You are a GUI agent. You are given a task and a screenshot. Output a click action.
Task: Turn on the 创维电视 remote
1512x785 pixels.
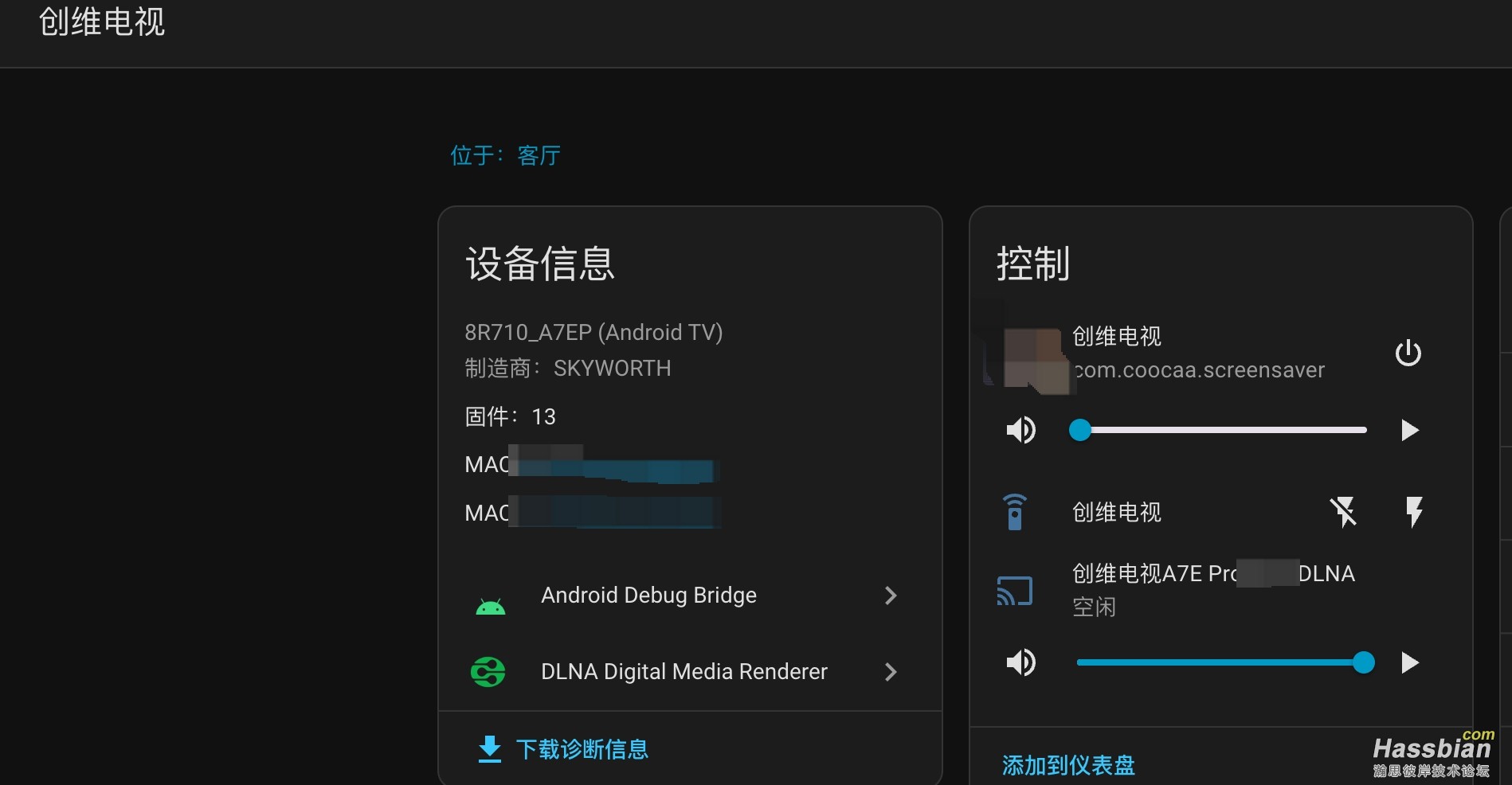1414,512
